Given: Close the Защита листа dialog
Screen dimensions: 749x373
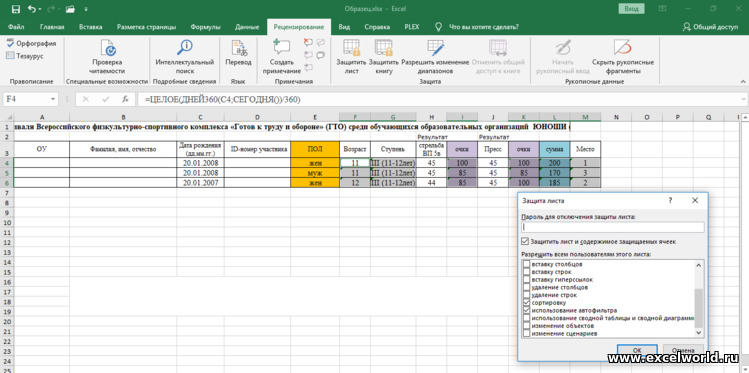Looking at the screenshot, I should pos(695,201).
